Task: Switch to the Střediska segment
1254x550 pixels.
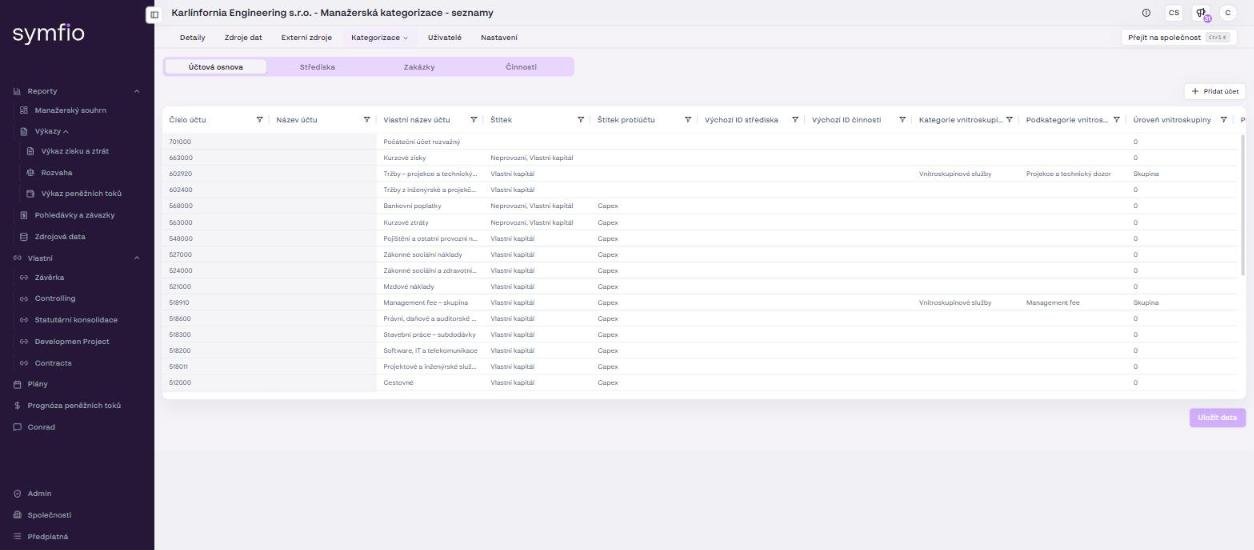Action: pos(318,67)
